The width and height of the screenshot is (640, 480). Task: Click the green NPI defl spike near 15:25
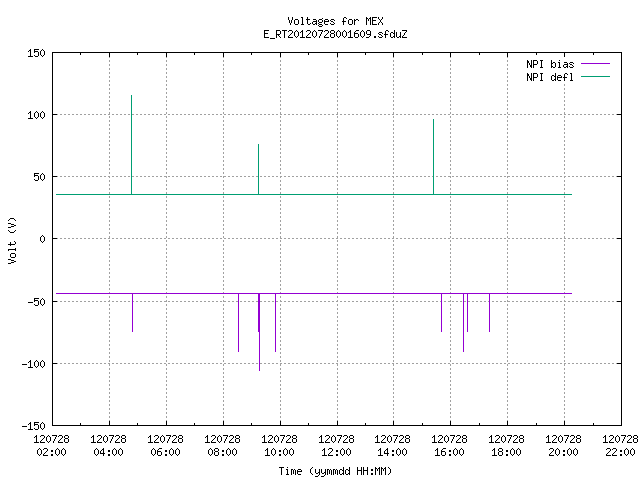pyautogui.click(x=433, y=157)
